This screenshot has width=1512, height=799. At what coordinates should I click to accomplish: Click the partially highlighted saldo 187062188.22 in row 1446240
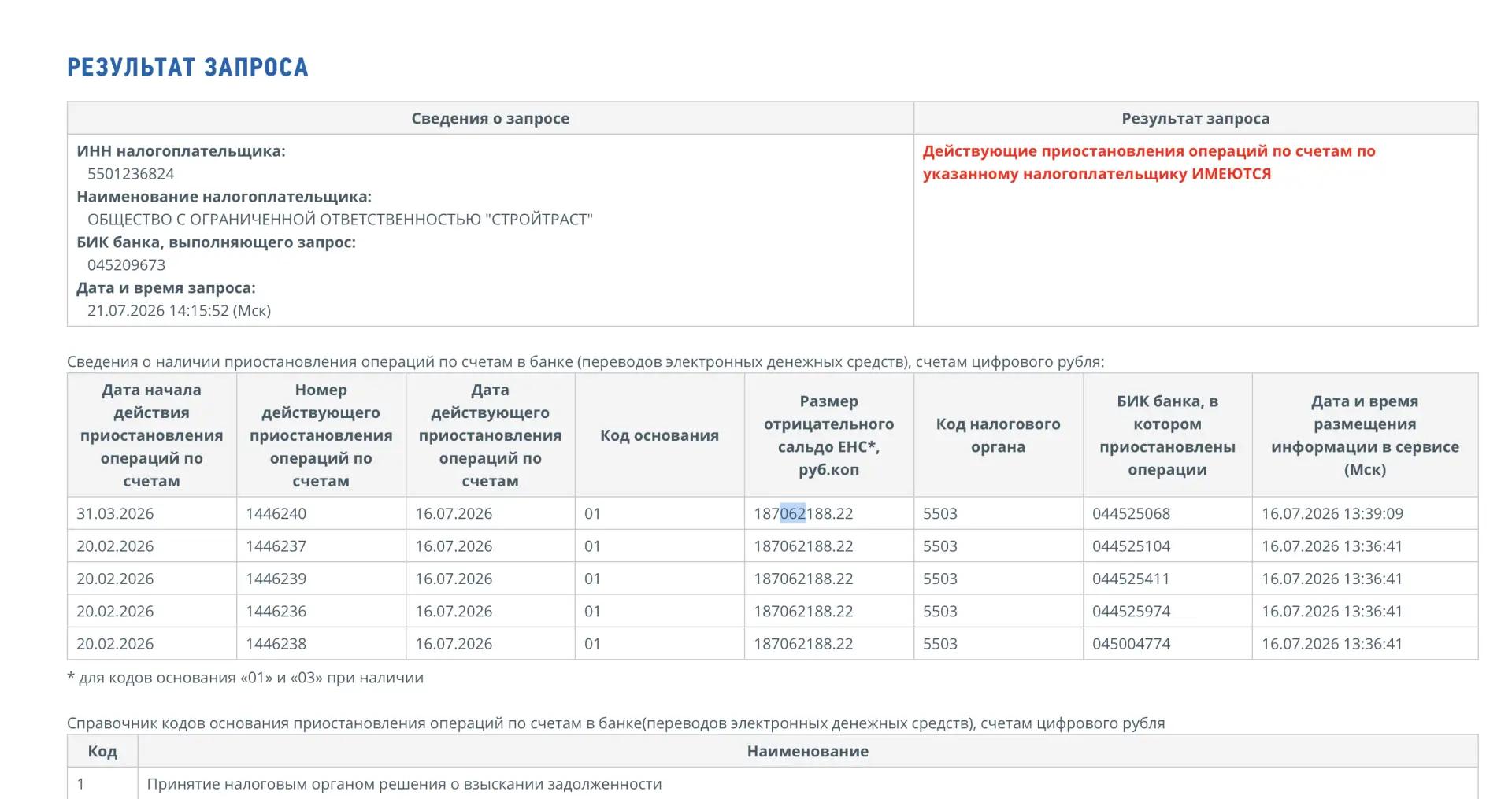803,513
